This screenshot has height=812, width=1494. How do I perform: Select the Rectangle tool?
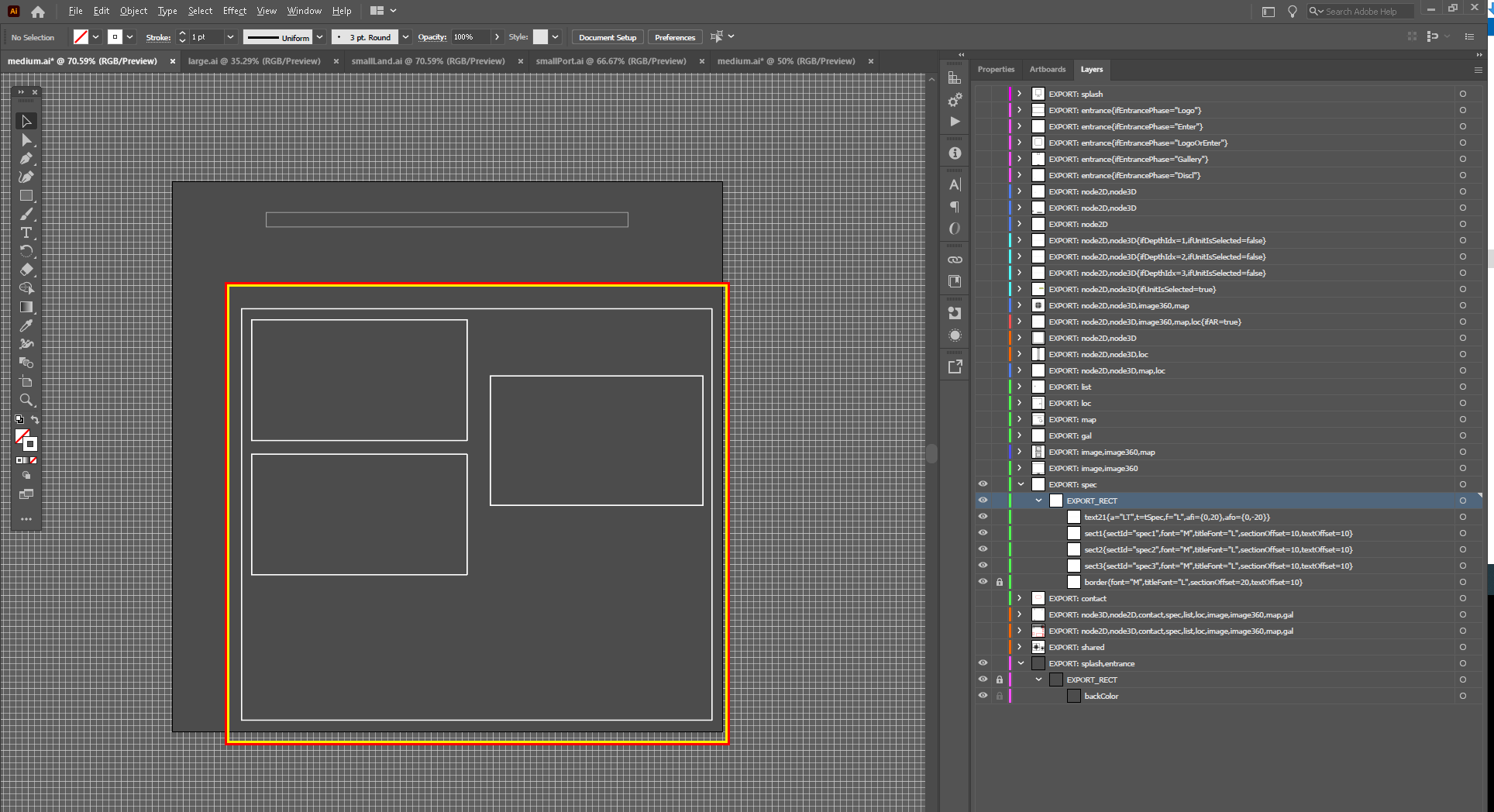26,195
